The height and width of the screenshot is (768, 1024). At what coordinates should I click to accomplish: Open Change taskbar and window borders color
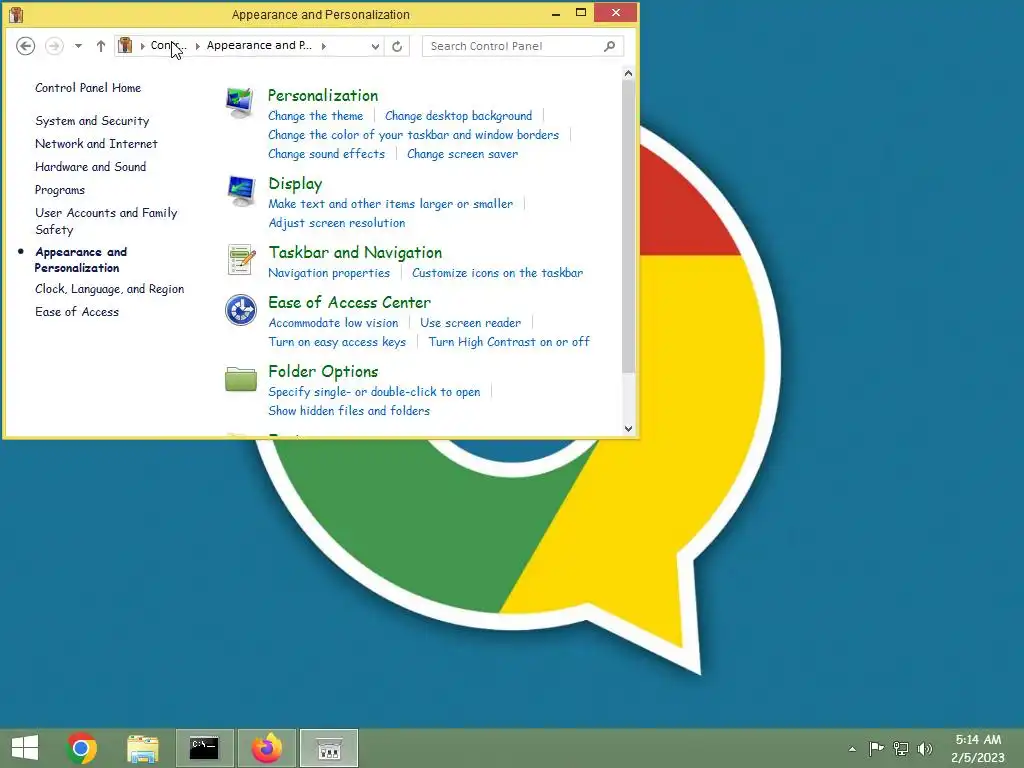click(413, 135)
